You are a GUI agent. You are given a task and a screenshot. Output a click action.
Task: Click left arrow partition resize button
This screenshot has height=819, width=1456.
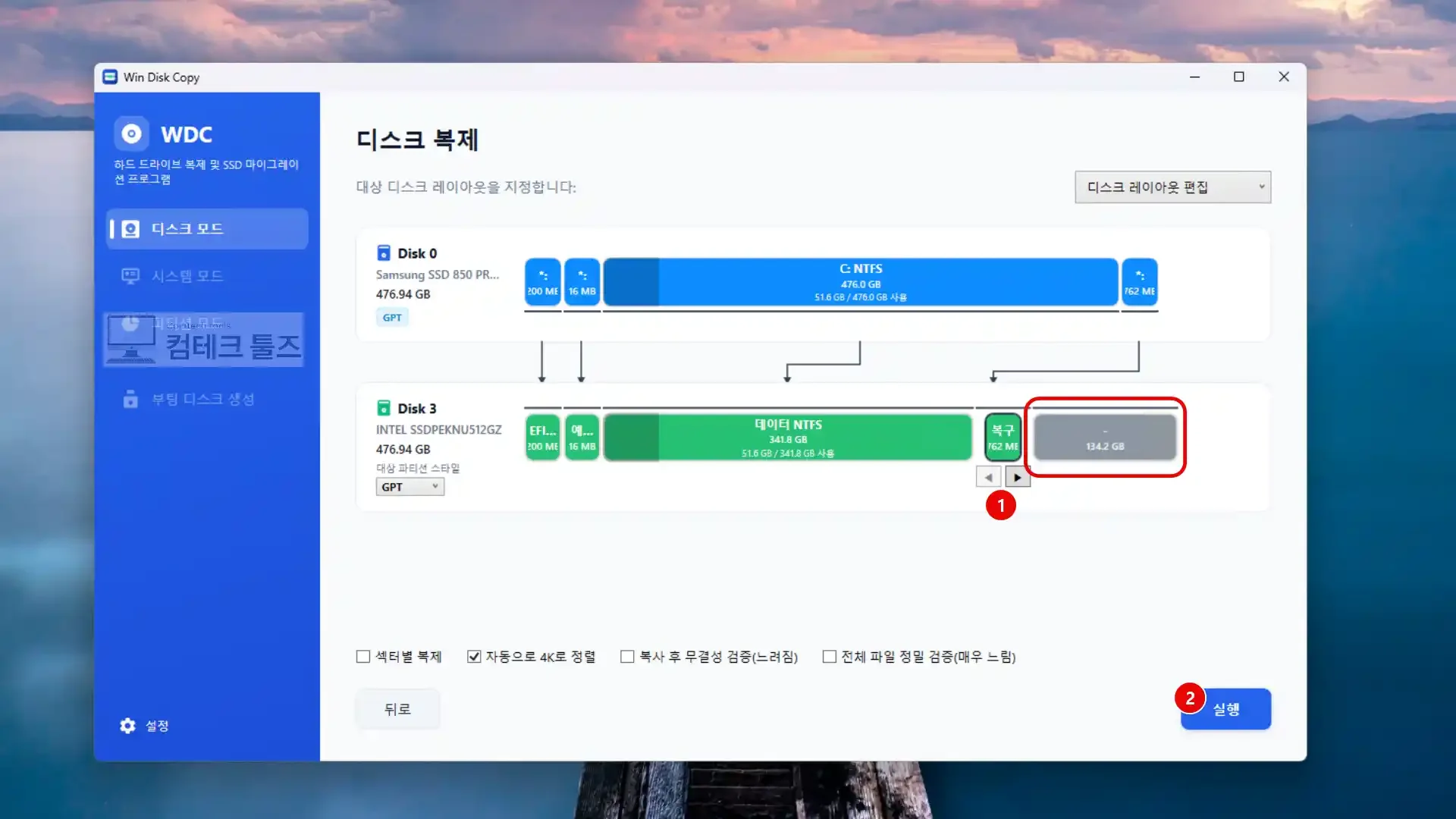pyautogui.click(x=988, y=477)
